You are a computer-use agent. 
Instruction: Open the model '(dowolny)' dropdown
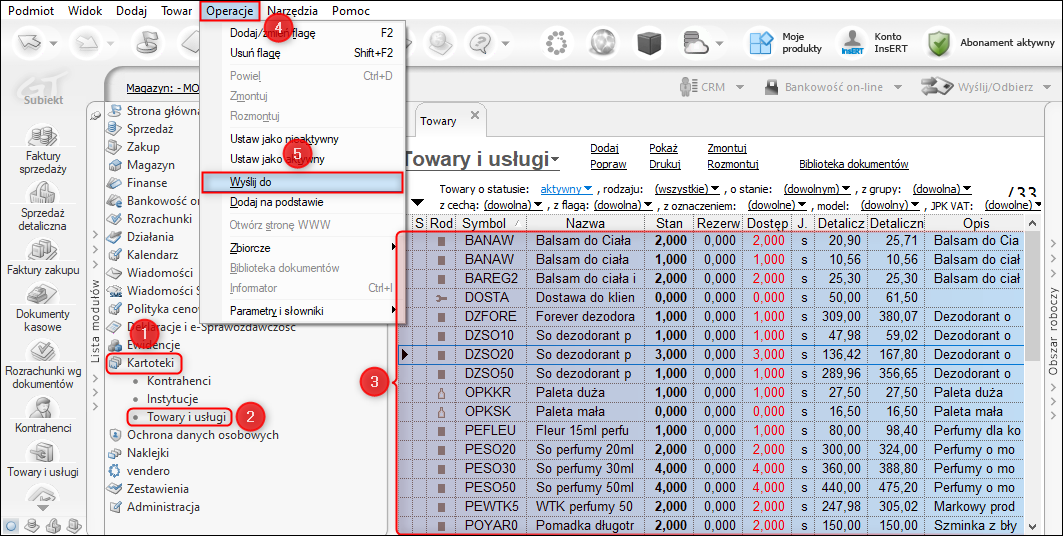coord(890,205)
